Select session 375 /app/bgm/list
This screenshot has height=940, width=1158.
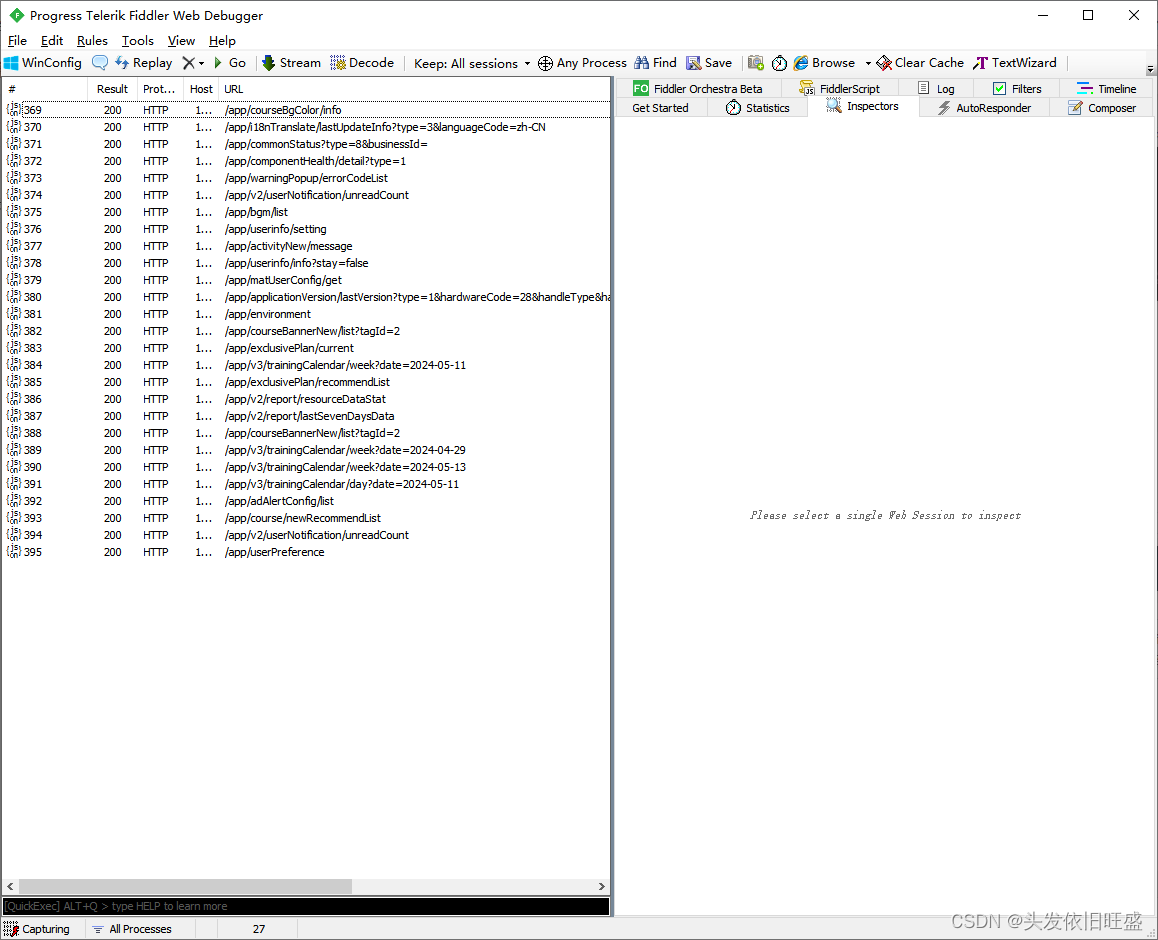click(306, 212)
